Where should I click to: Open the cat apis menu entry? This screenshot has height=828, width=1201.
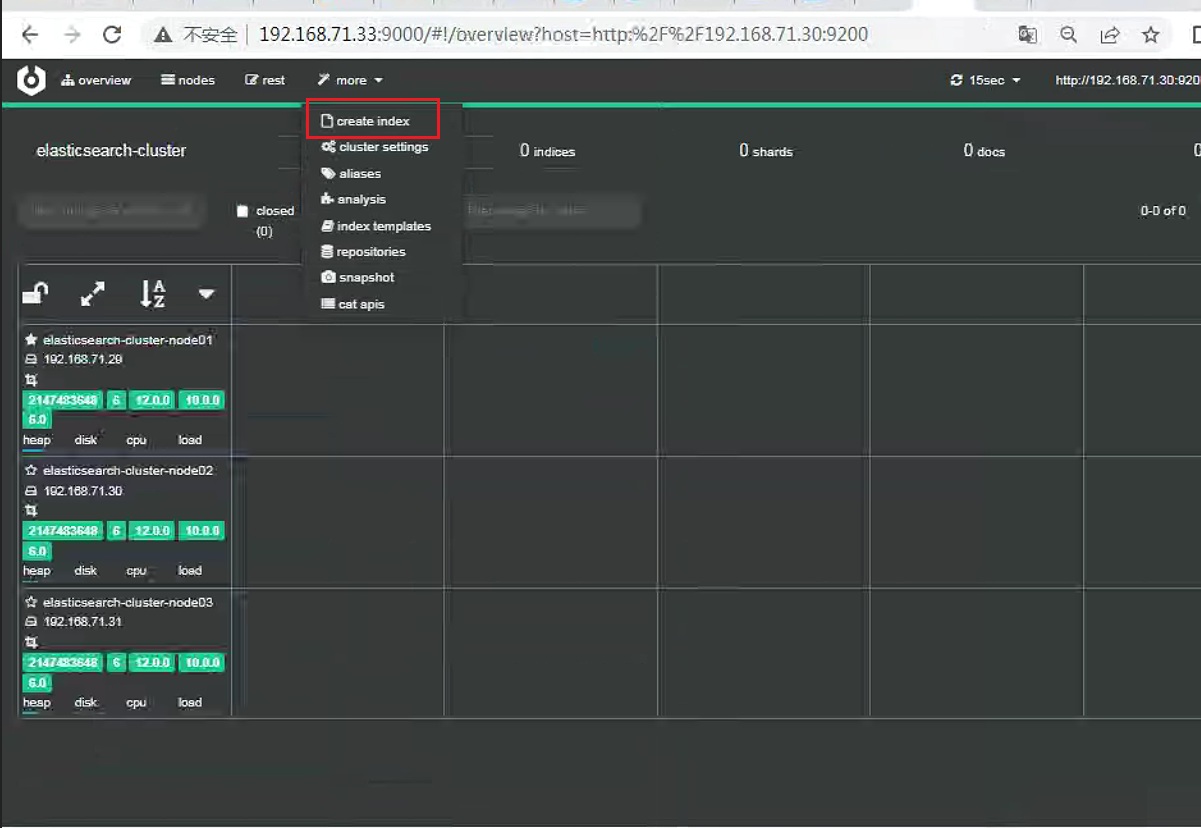click(353, 304)
